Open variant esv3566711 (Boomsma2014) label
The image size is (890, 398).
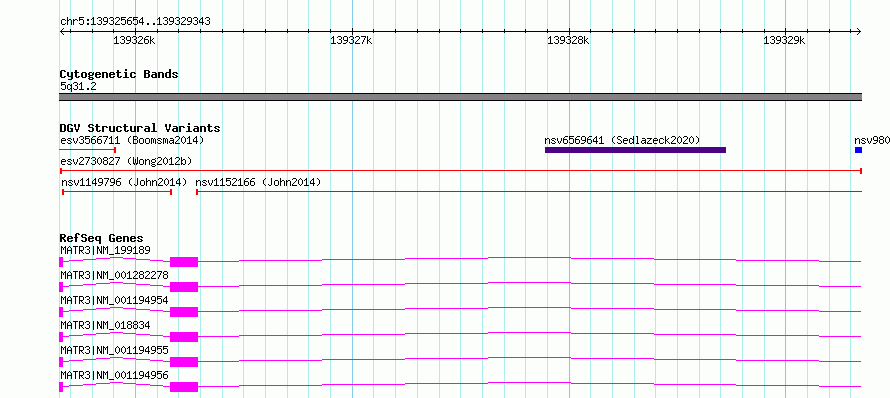[x=132, y=140]
